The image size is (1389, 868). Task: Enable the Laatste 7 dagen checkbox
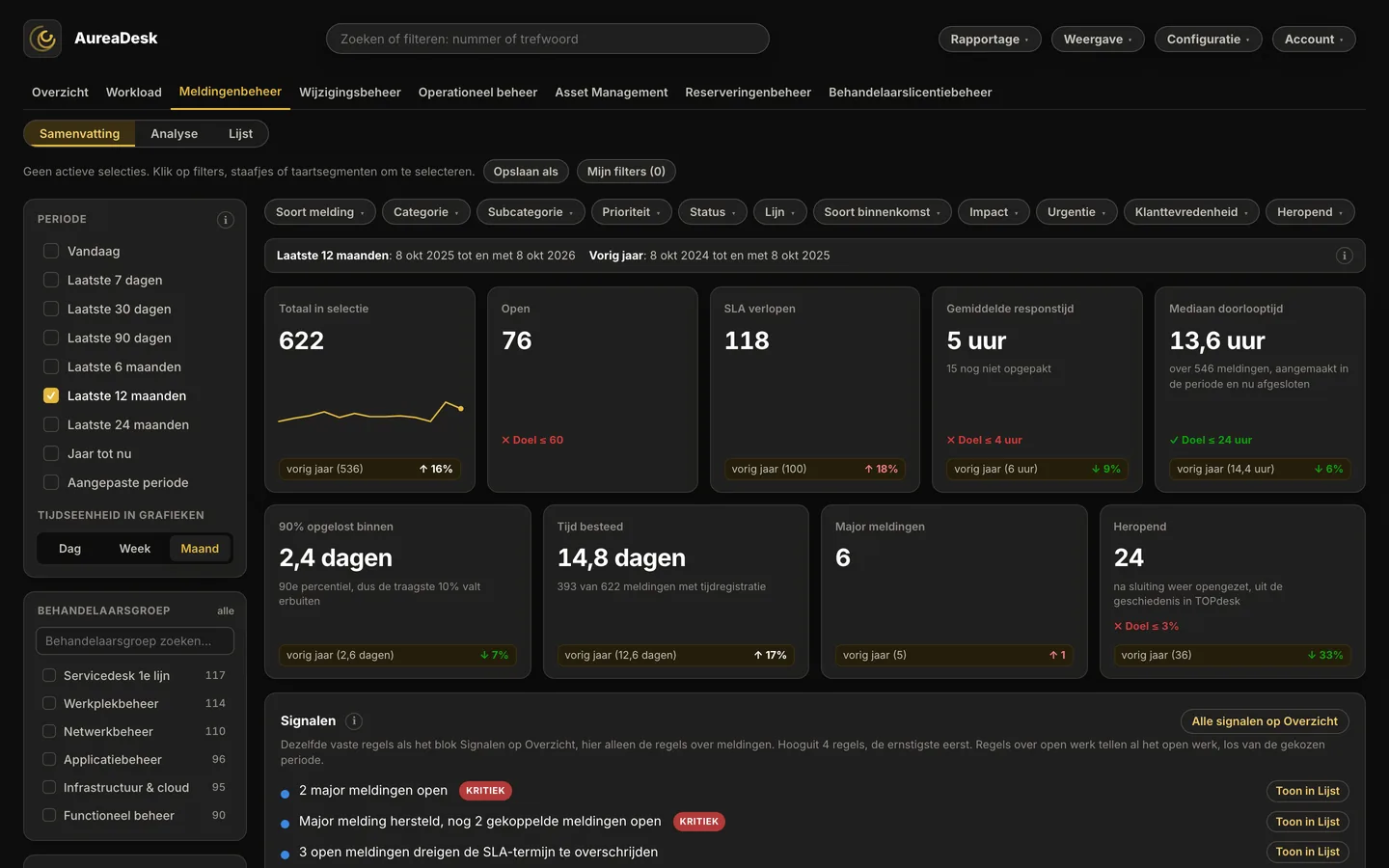pos(51,280)
